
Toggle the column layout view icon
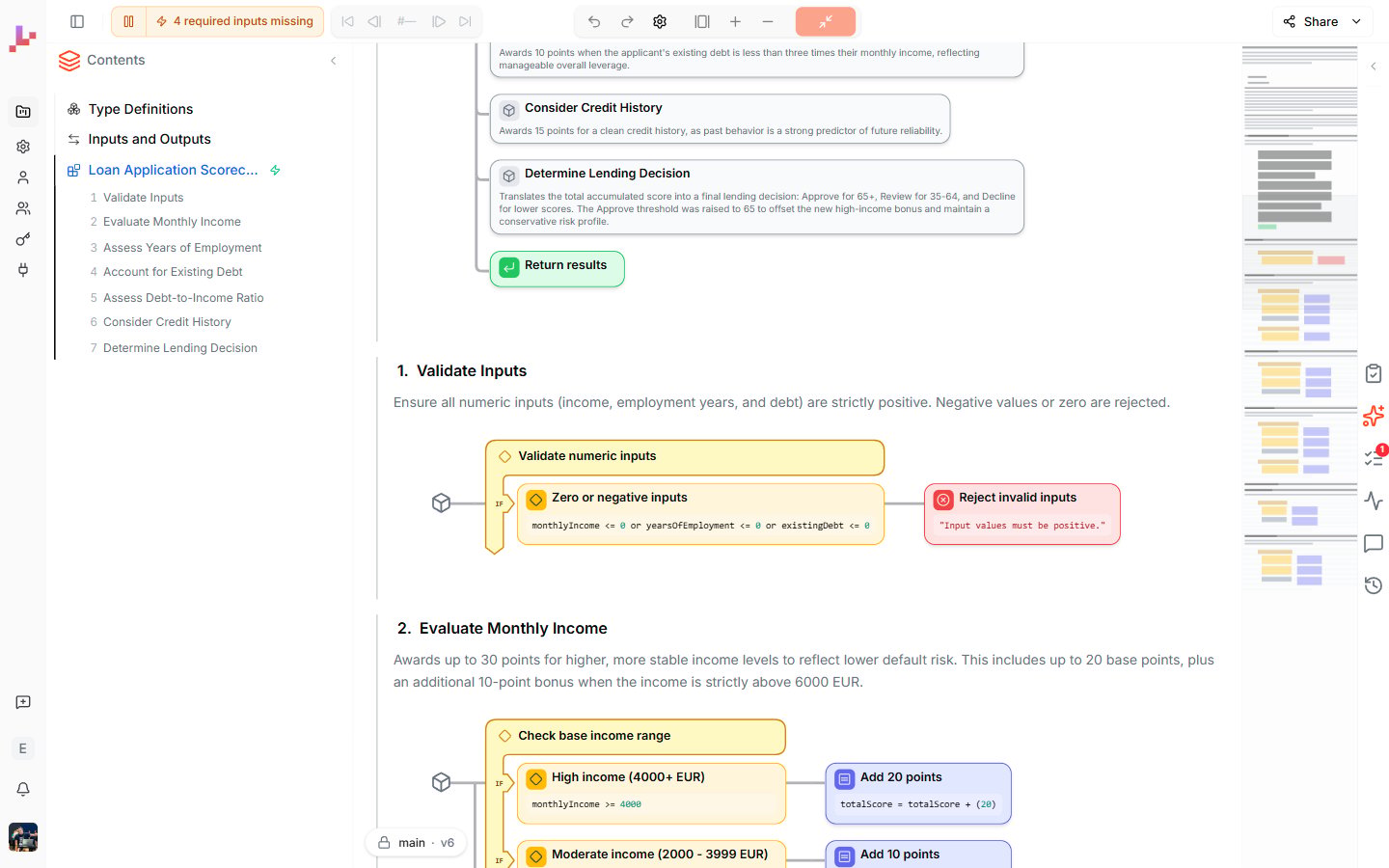pos(702,21)
